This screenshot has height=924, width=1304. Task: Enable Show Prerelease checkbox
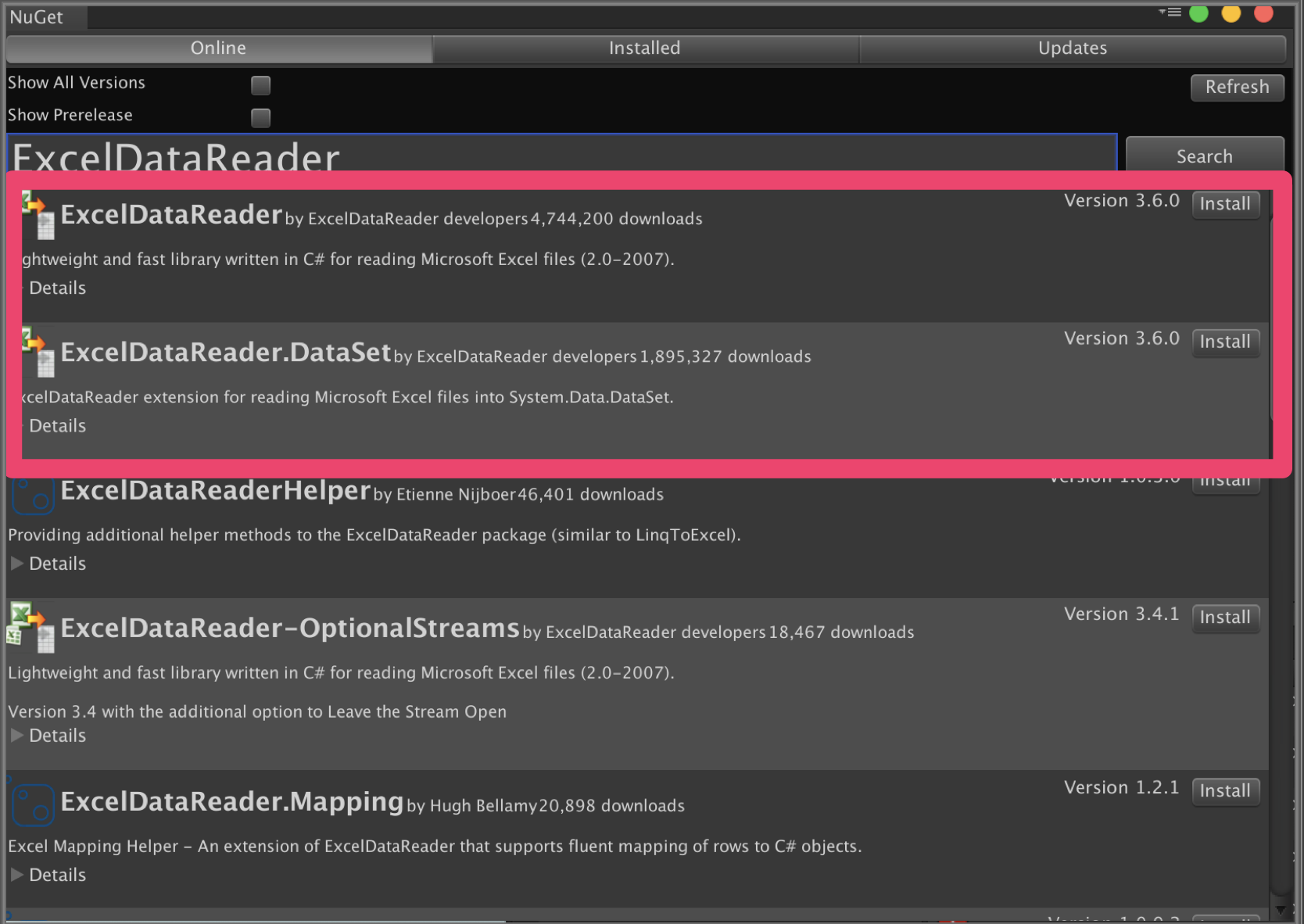tap(260, 117)
